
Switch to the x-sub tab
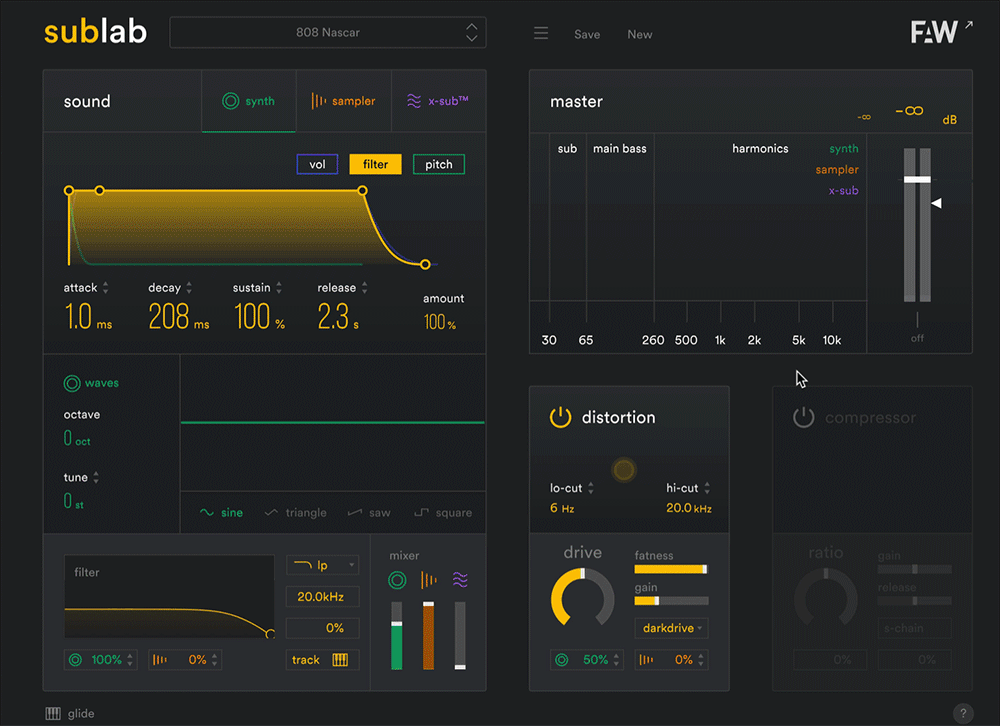(438, 101)
